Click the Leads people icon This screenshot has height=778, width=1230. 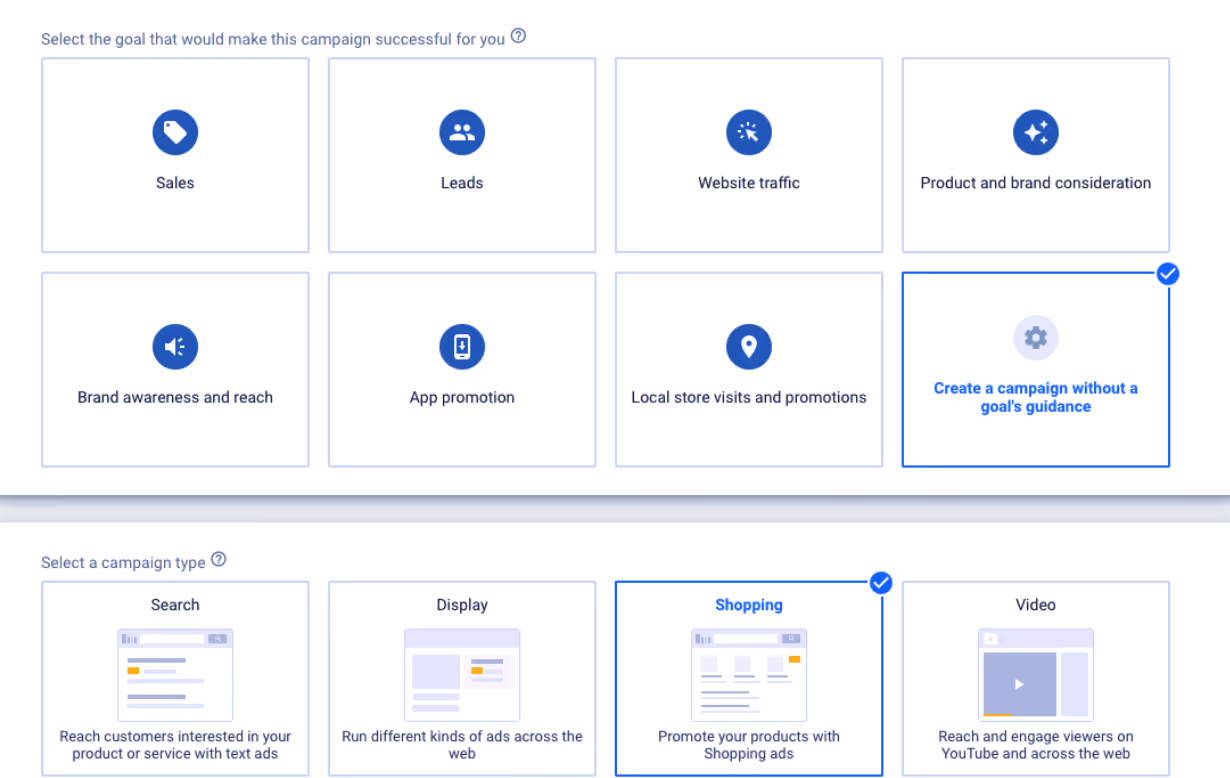pyautogui.click(x=462, y=132)
